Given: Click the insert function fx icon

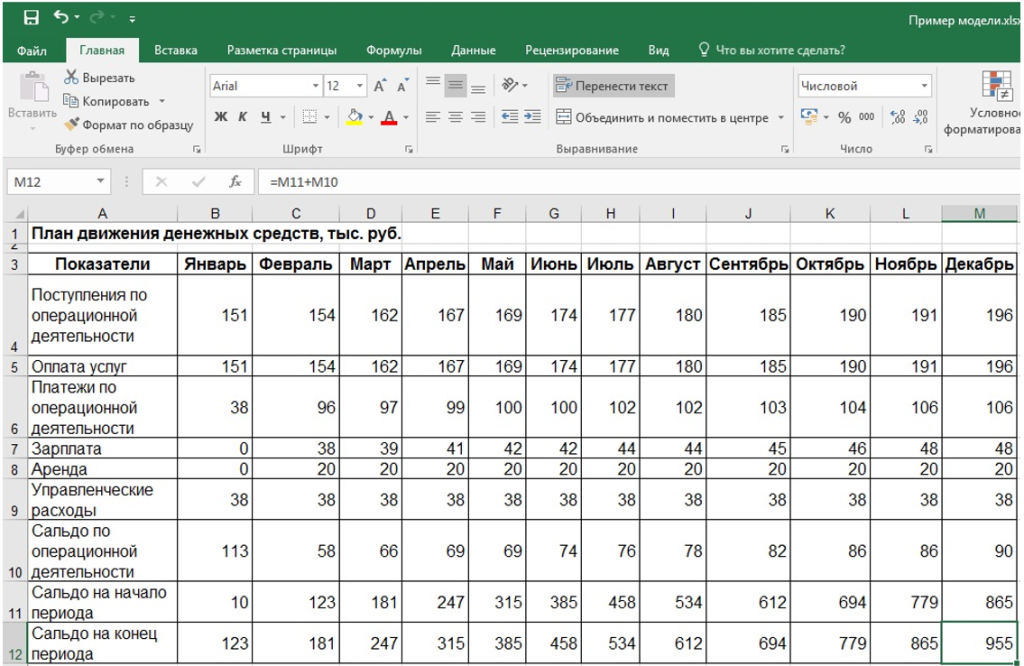Looking at the screenshot, I should tap(235, 182).
